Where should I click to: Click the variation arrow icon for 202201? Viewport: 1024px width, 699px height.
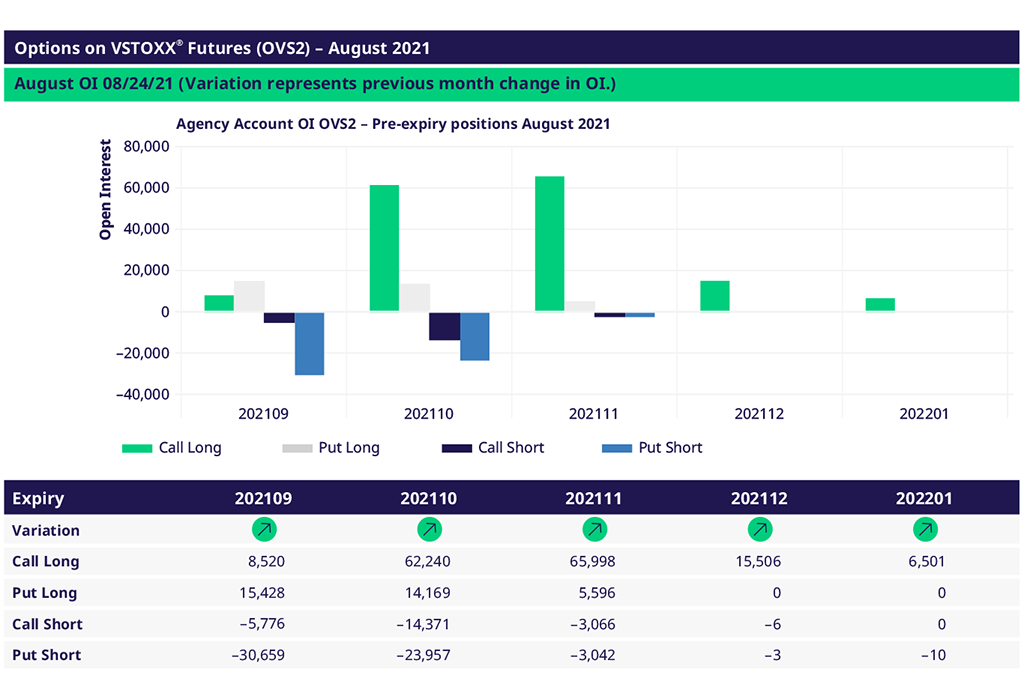click(x=925, y=530)
